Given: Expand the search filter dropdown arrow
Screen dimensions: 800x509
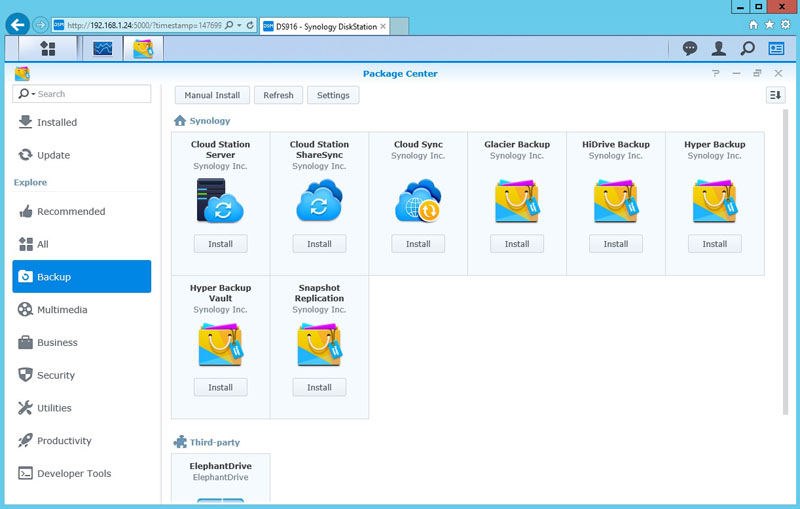Looking at the screenshot, I should click(33, 94).
